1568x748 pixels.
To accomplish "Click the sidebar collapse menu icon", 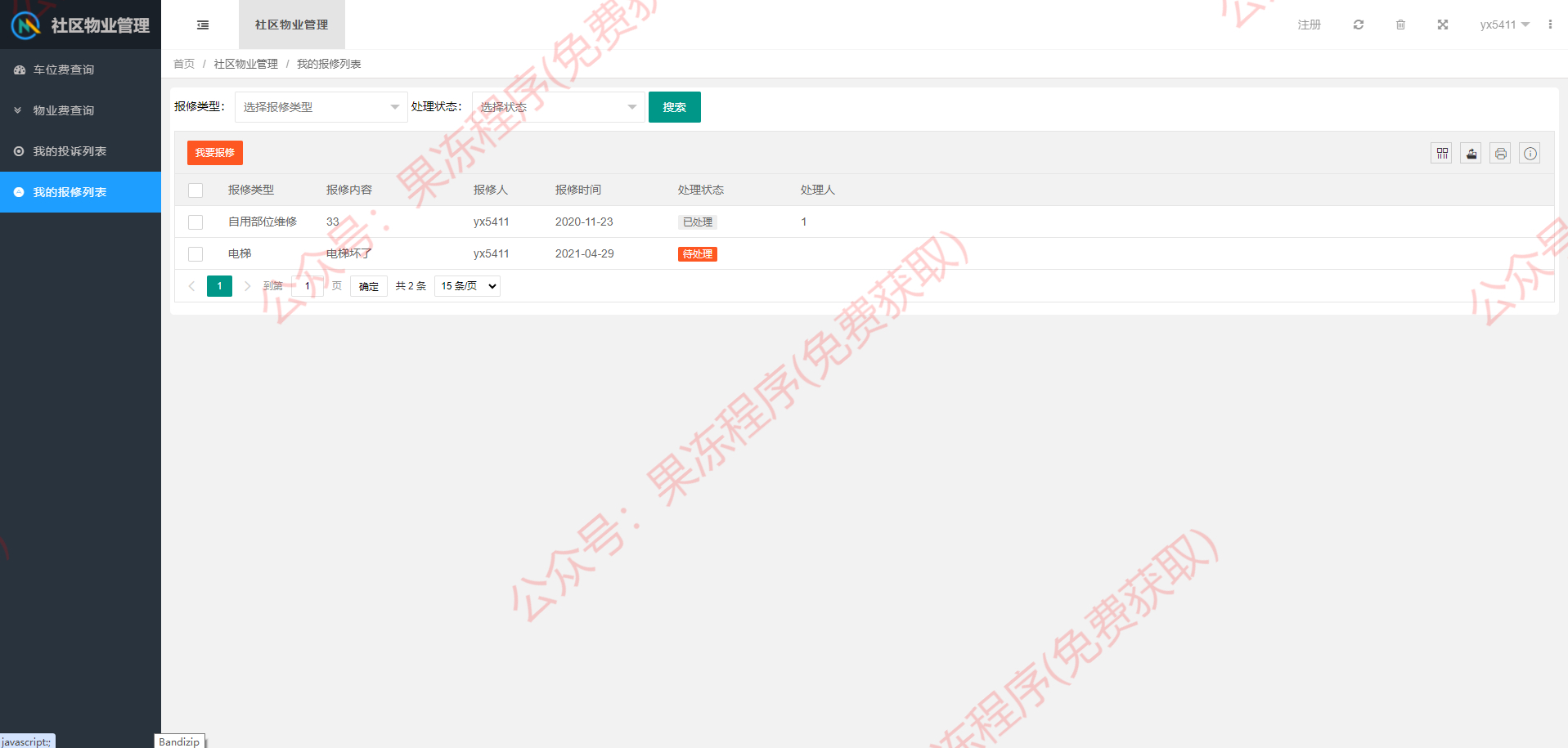I will pos(203,25).
